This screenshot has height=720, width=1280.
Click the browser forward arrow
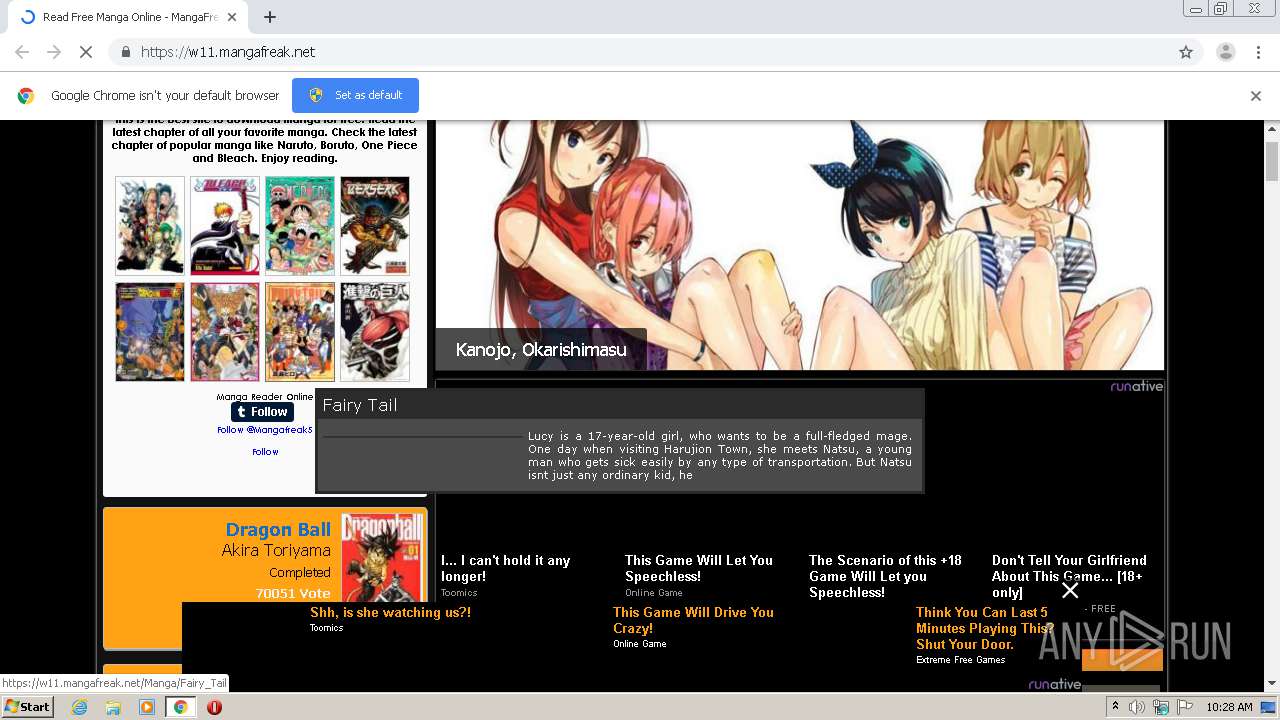[x=54, y=52]
